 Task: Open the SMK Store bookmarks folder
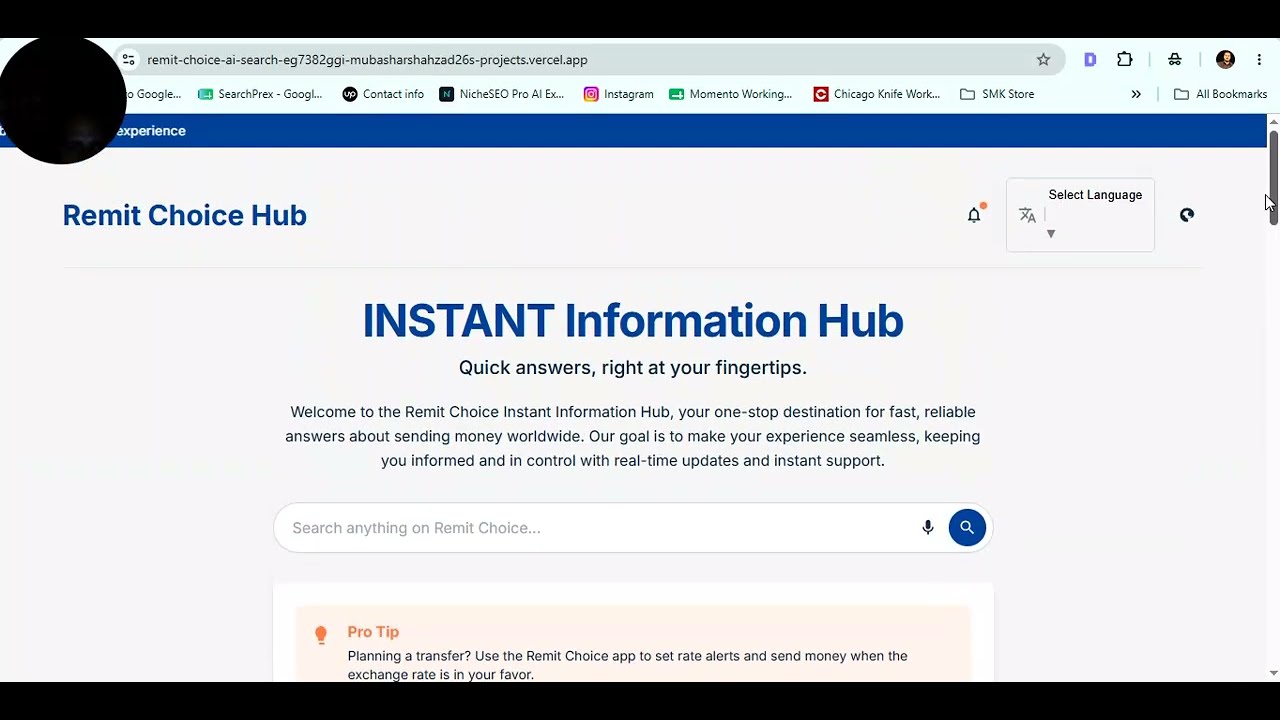997,94
